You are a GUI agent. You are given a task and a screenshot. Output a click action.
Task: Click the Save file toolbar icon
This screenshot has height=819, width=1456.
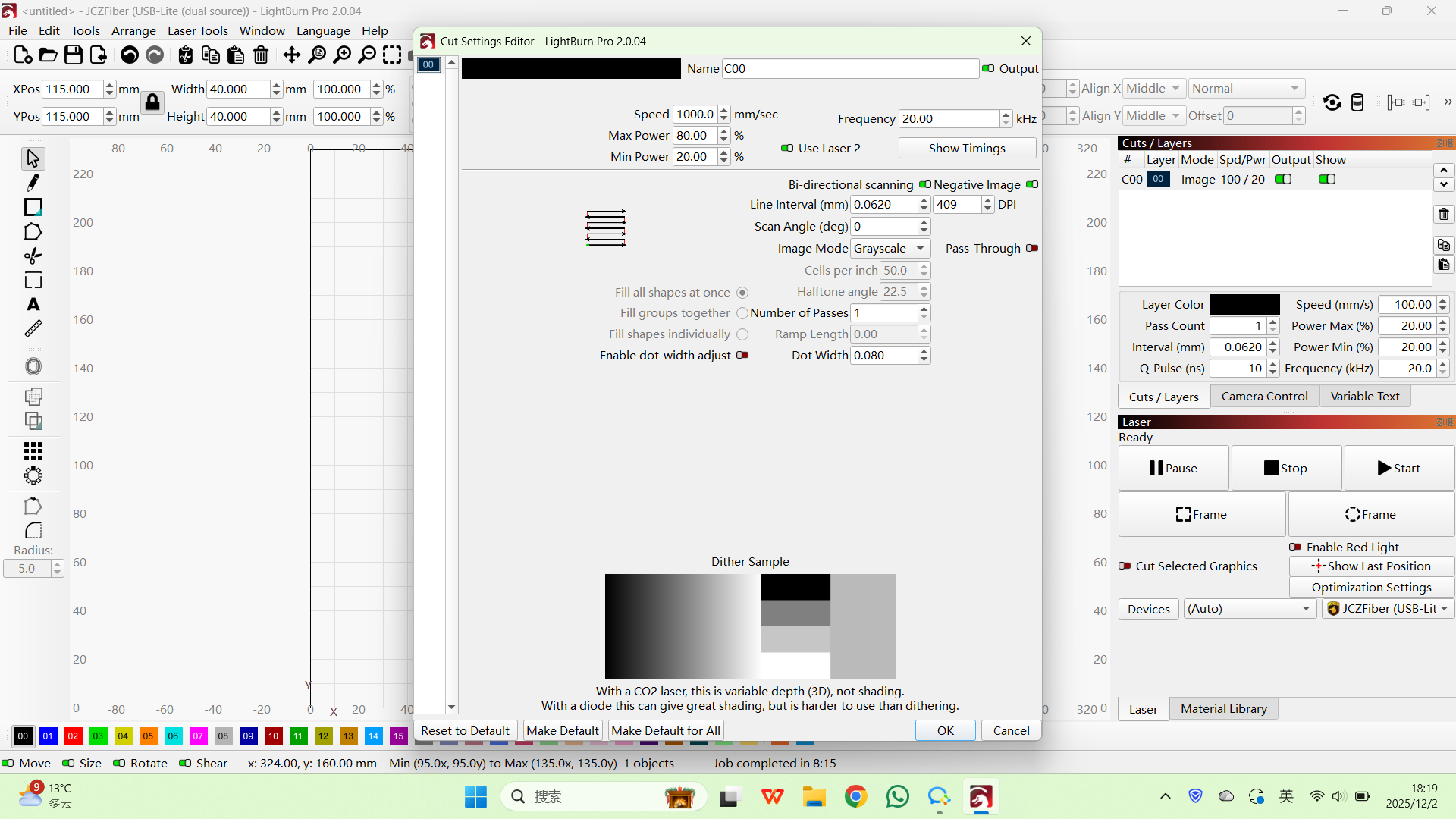point(73,55)
